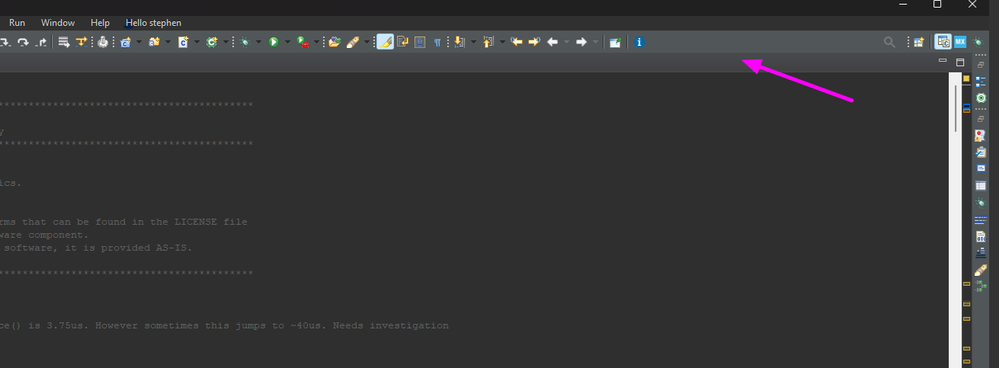
Task: Show the Console view from sidebar
Action: [x=981, y=169]
